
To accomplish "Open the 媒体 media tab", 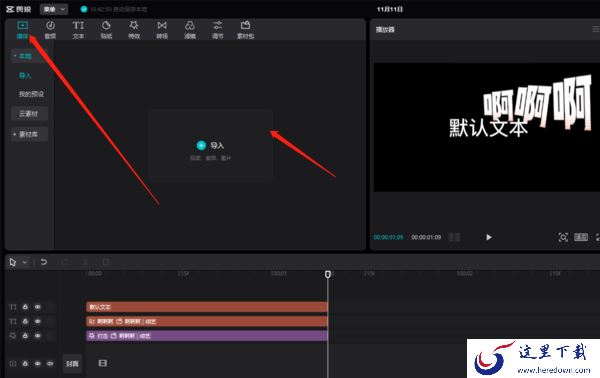I will tap(23, 30).
